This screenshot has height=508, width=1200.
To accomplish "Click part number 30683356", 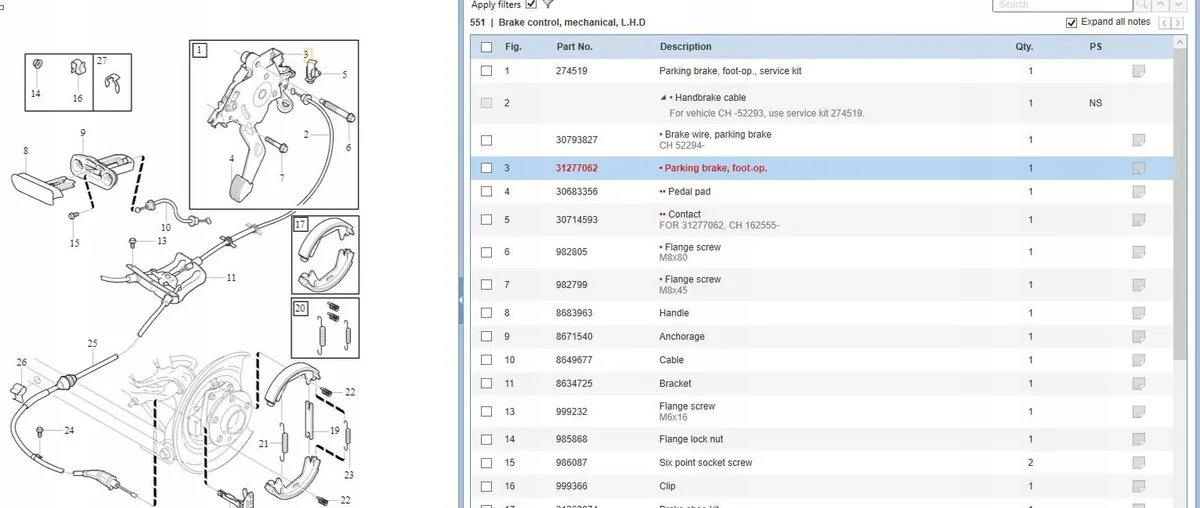I will click(x=577, y=191).
